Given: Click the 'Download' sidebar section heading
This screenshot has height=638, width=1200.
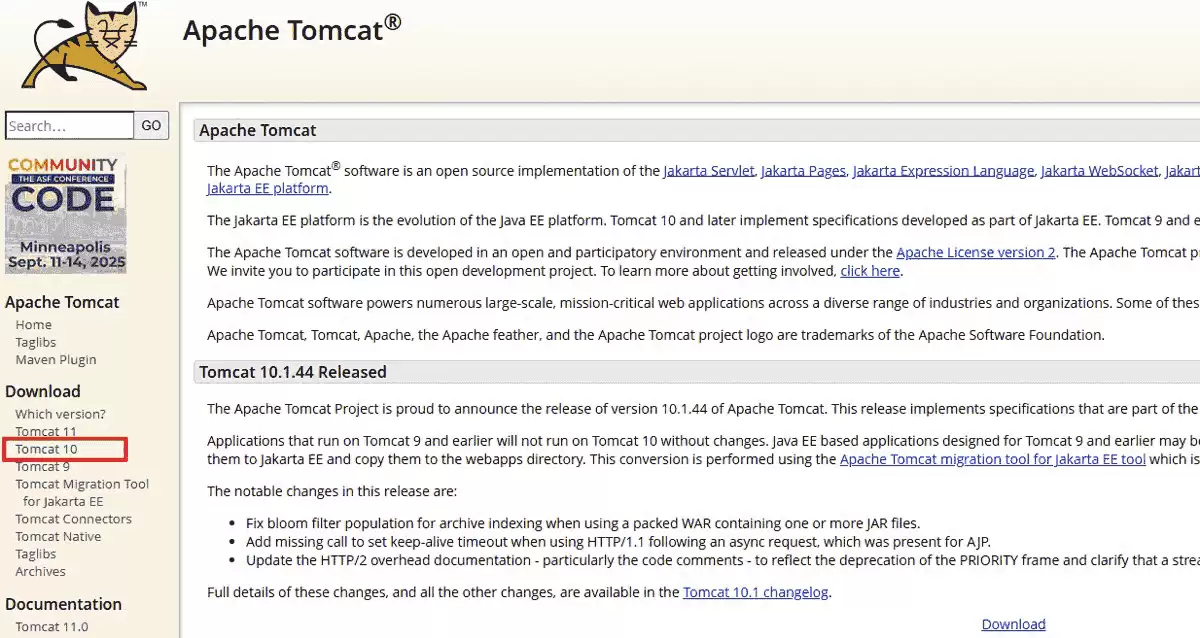Looking at the screenshot, I should (x=43, y=391).
